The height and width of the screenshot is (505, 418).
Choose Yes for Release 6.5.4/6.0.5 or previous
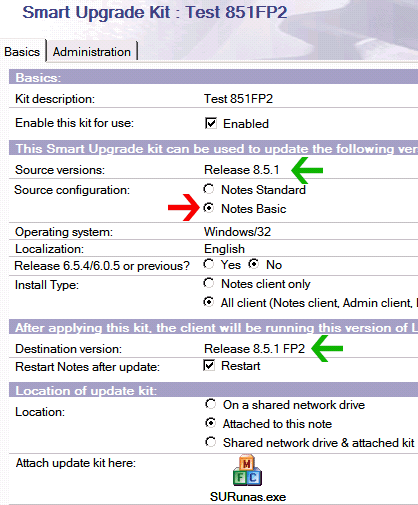[209, 264]
